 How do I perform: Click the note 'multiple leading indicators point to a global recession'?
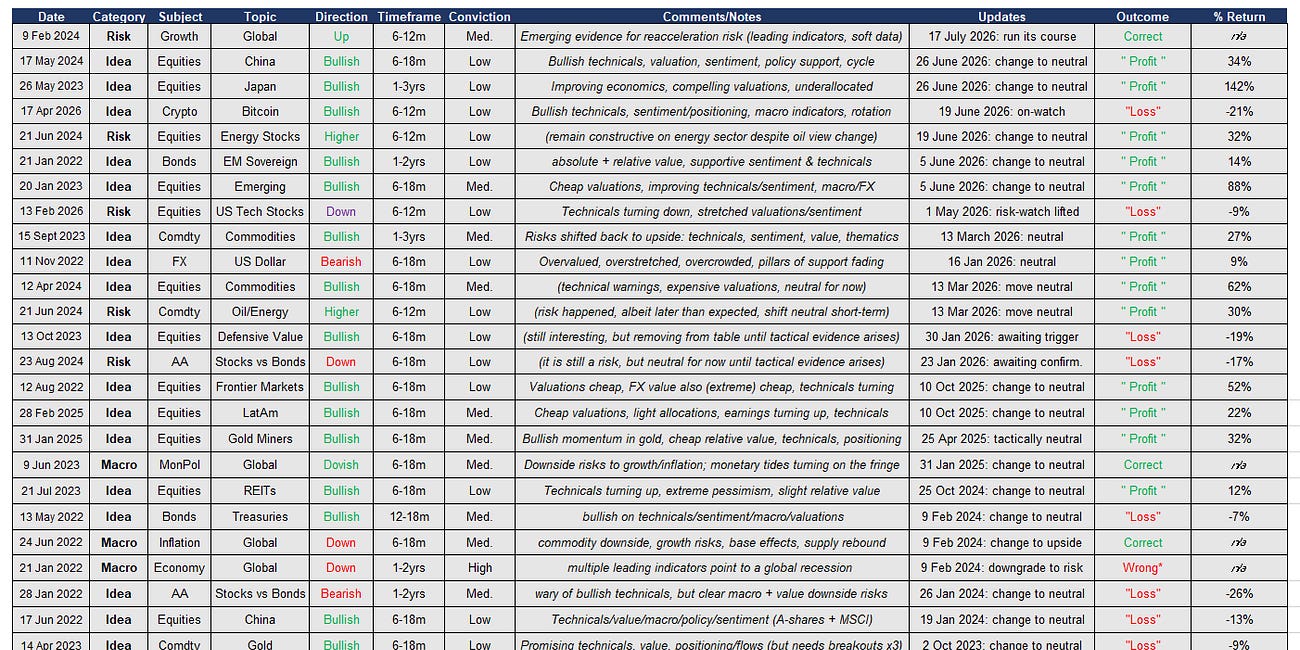712,567
